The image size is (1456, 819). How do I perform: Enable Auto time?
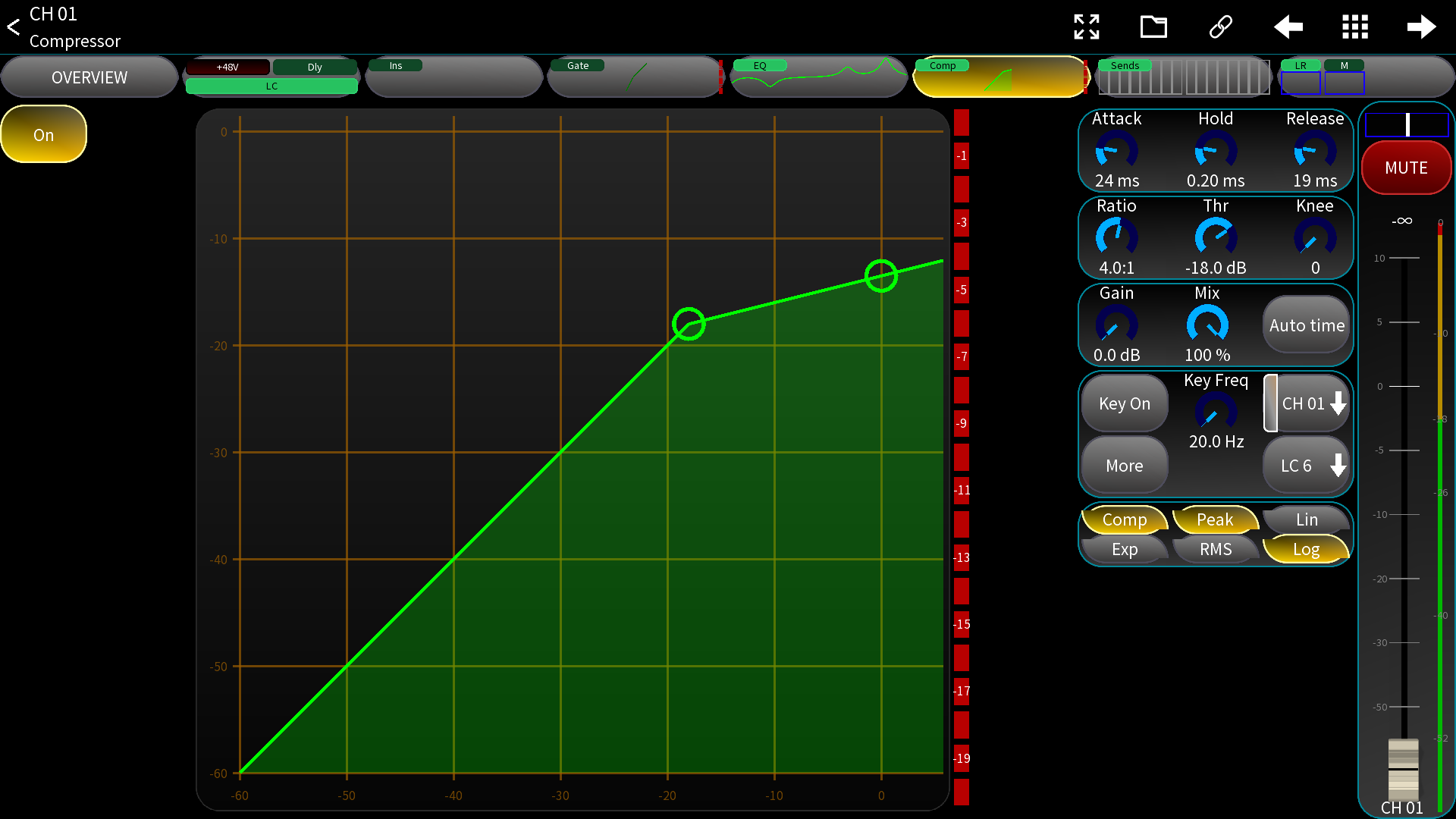tap(1306, 325)
